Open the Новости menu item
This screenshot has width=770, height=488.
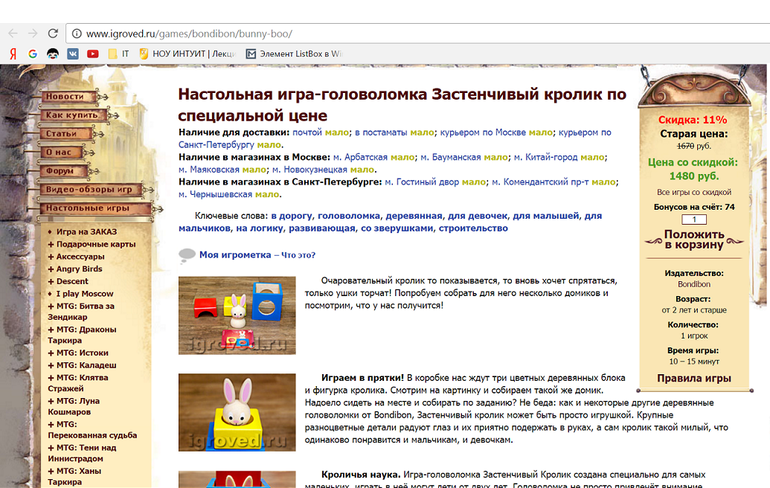coord(66,97)
